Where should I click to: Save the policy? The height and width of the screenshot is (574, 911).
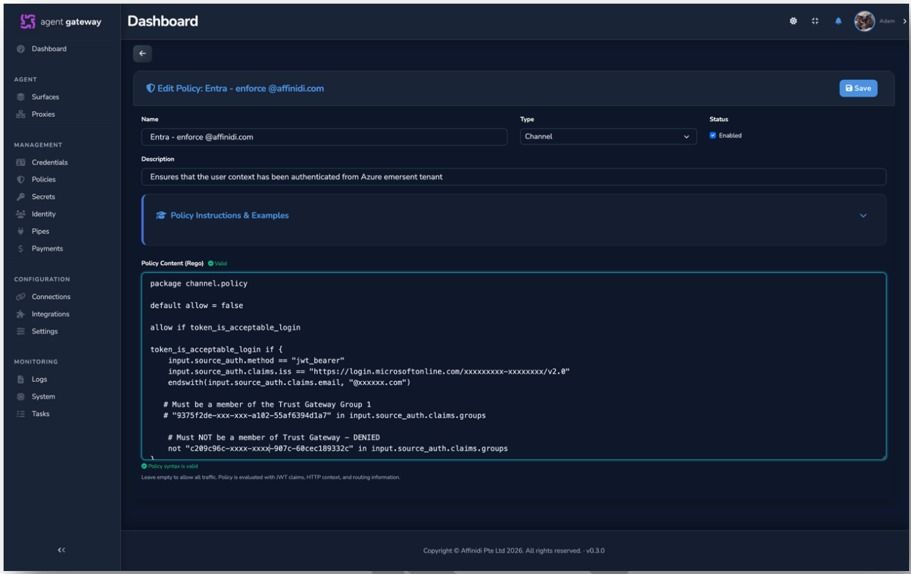tap(858, 88)
